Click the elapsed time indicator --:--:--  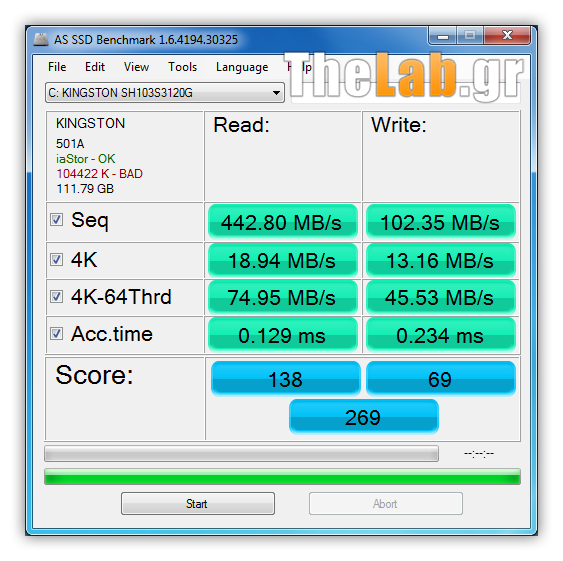point(479,454)
